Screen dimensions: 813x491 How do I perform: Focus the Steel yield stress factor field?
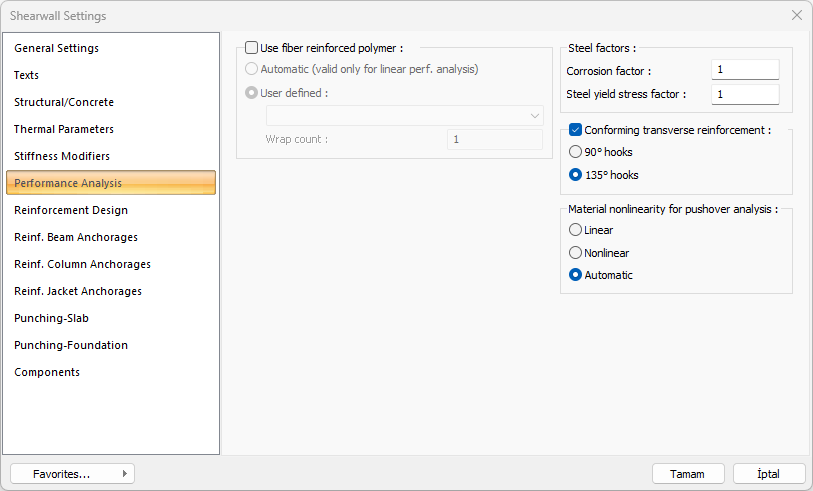click(x=745, y=94)
